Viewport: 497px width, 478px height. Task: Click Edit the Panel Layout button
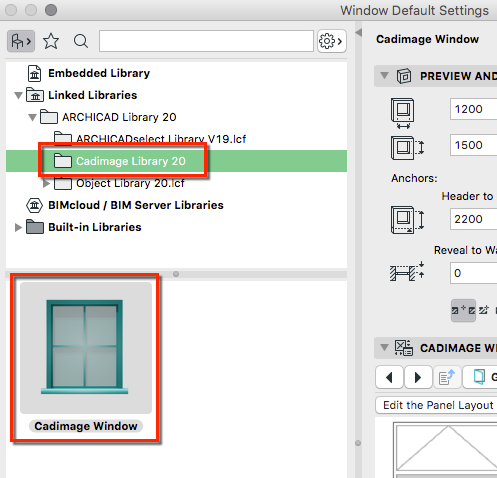438,405
